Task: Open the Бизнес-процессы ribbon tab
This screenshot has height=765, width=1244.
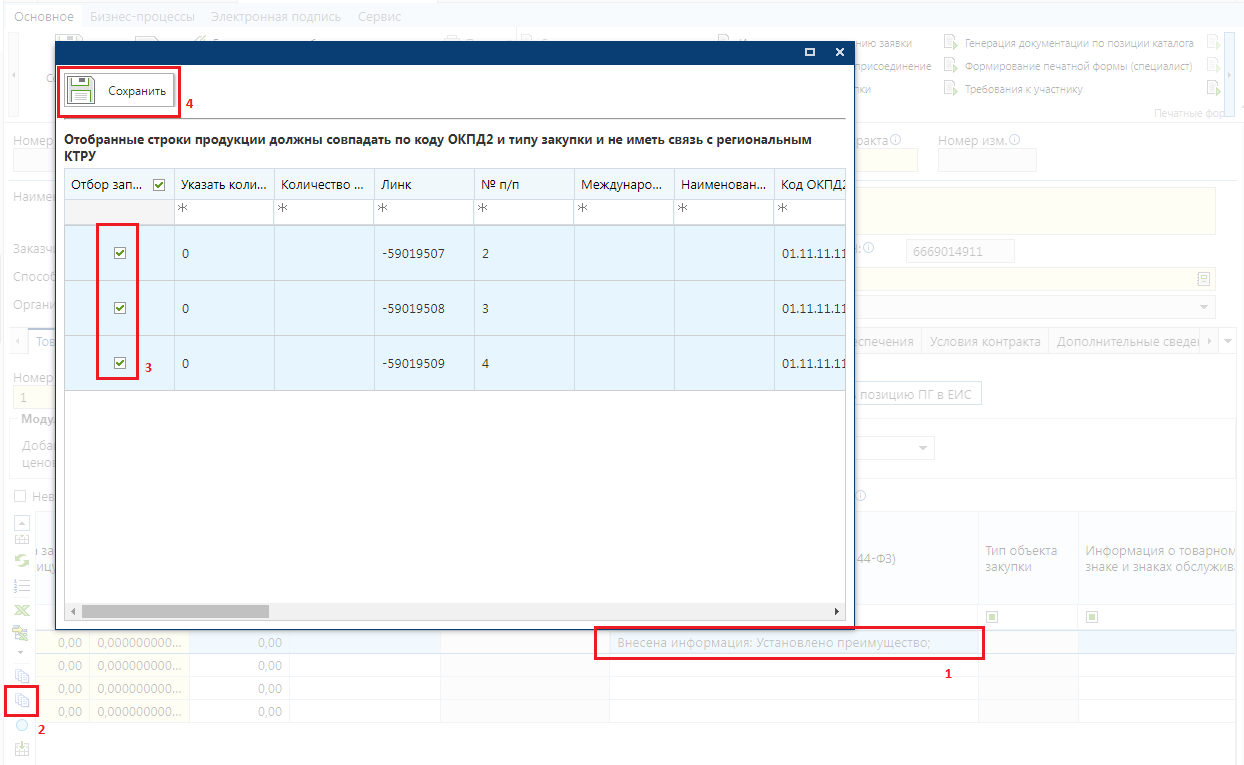Action: pyautogui.click(x=142, y=17)
